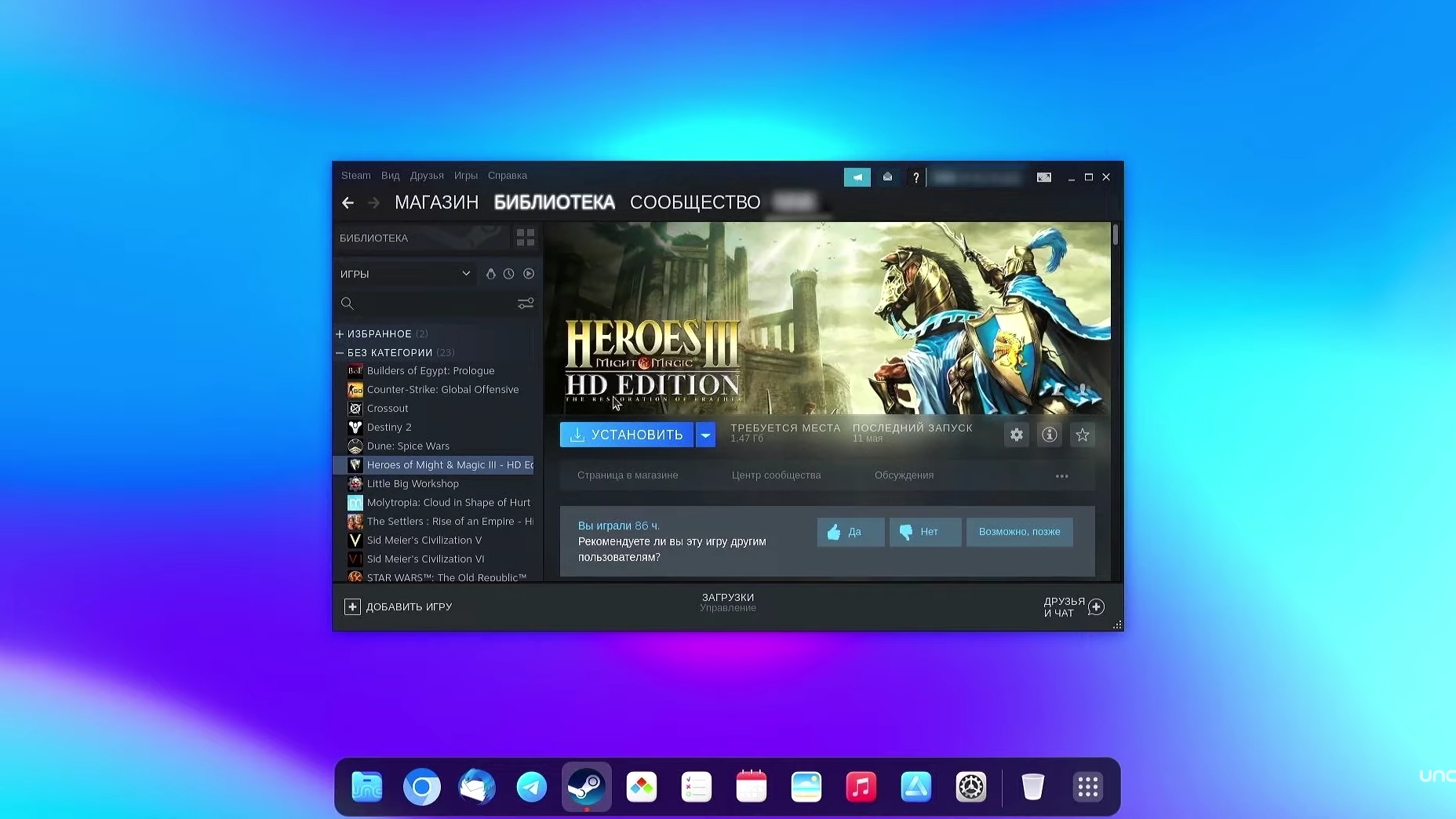Sort by recent activity clock icon
The height and width of the screenshot is (819, 1456).
[x=509, y=274]
